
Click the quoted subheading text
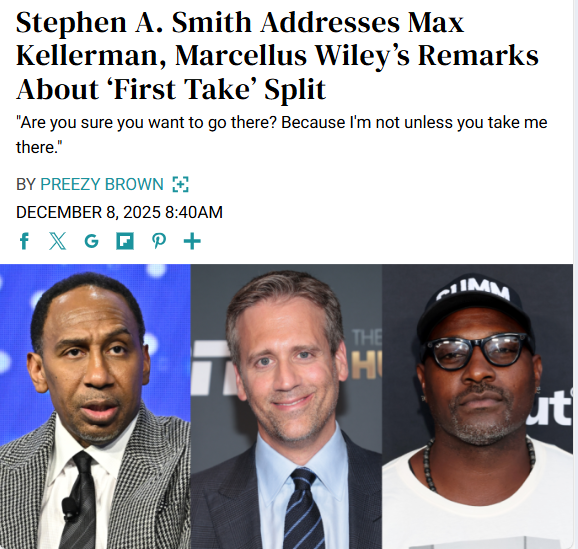pyautogui.click(x=282, y=135)
